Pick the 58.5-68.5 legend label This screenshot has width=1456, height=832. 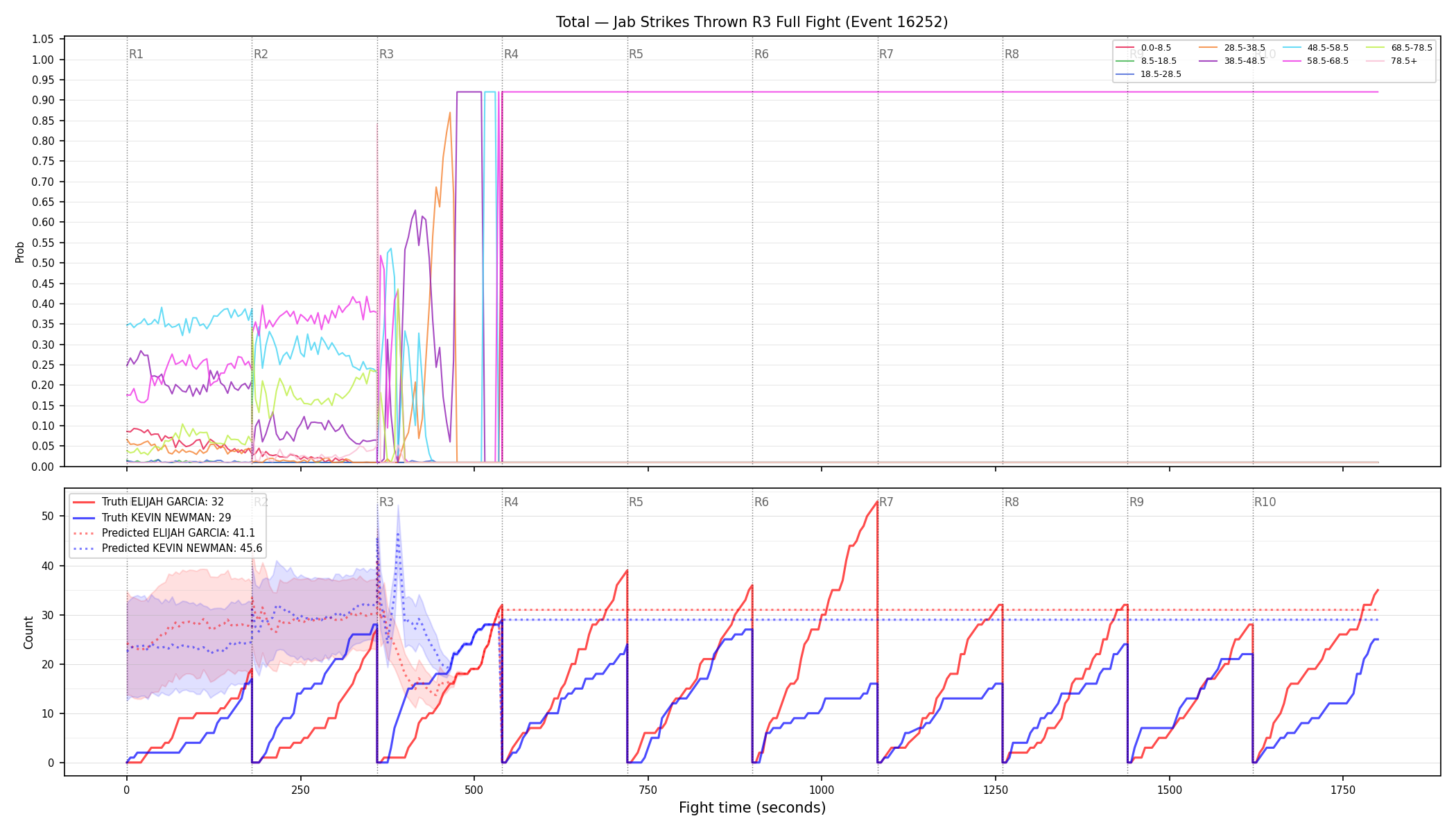coord(1328,61)
